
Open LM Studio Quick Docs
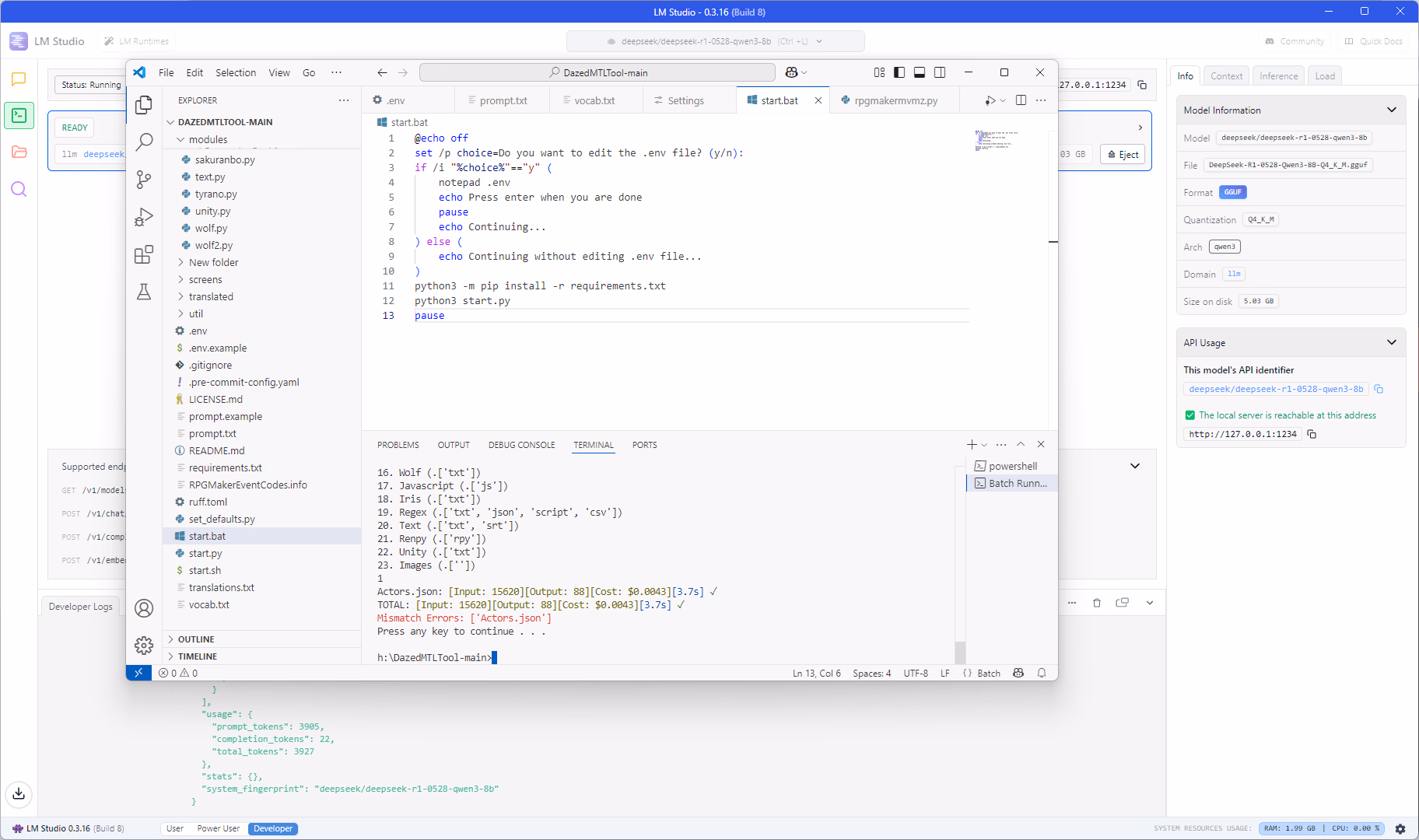pyautogui.click(x=1375, y=41)
